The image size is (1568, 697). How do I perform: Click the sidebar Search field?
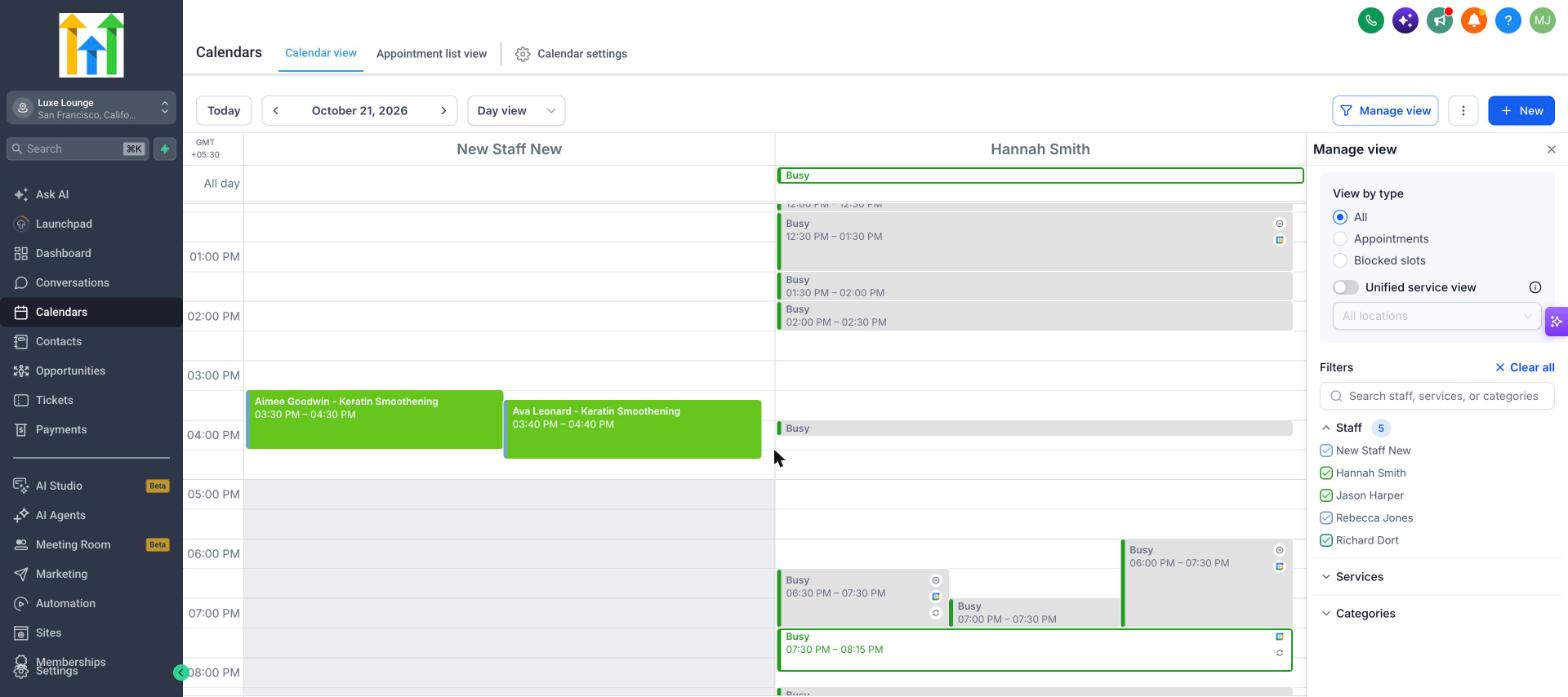coord(77,149)
